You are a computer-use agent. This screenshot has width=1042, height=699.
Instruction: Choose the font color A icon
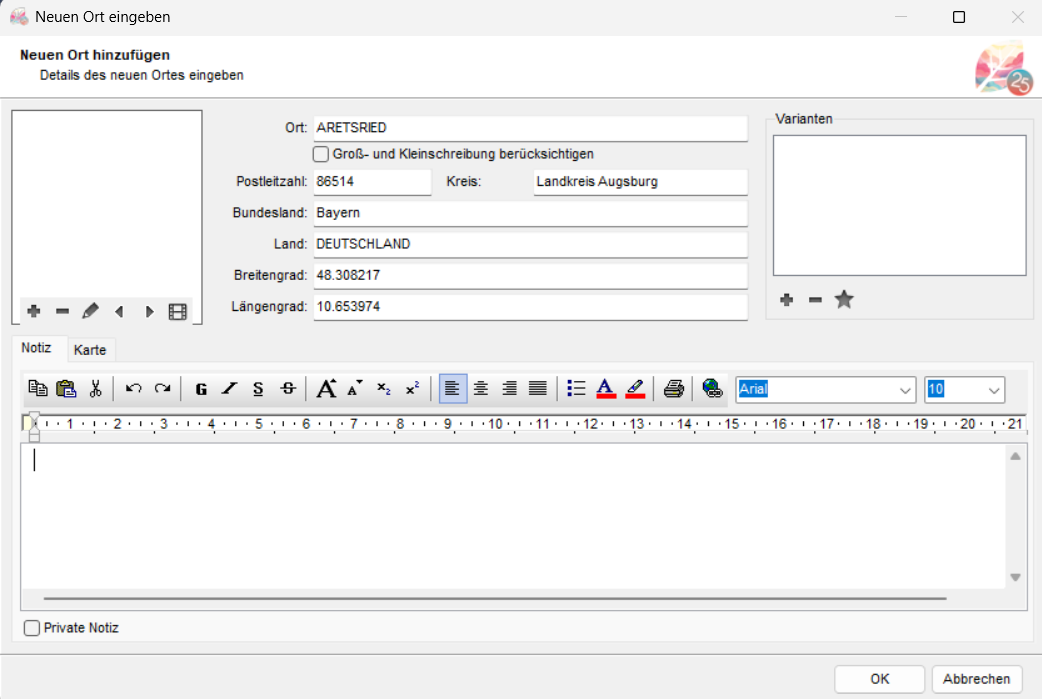coord(605,388)
